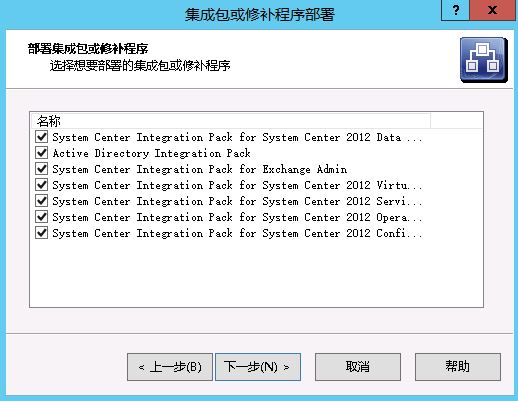Viewport: 518px width, 401px height.
Task: Click the question mark help icon in title bar
Action: coord(455,10)
